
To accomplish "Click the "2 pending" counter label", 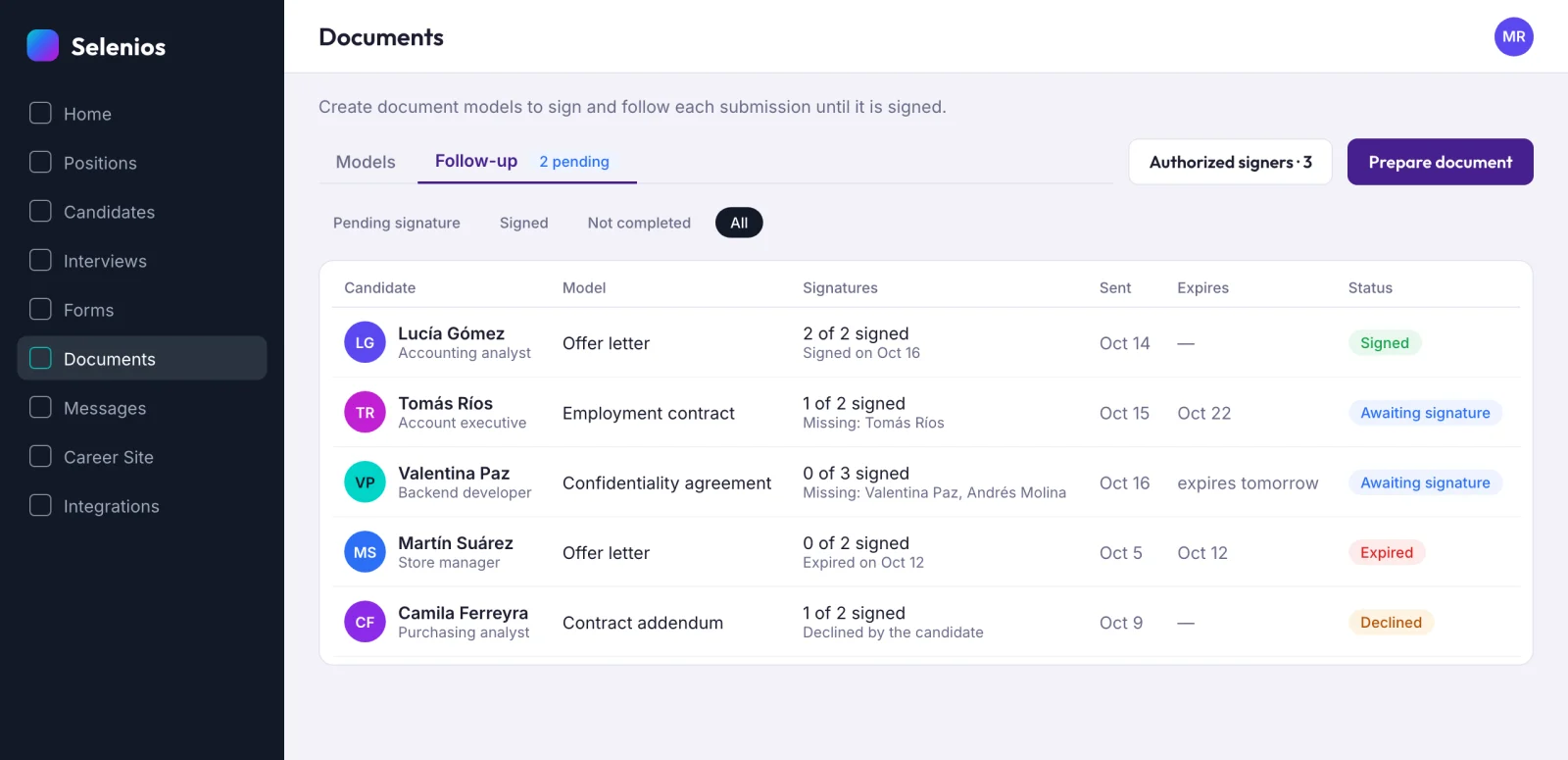I will pyautogui.click(x=574, y=162).
